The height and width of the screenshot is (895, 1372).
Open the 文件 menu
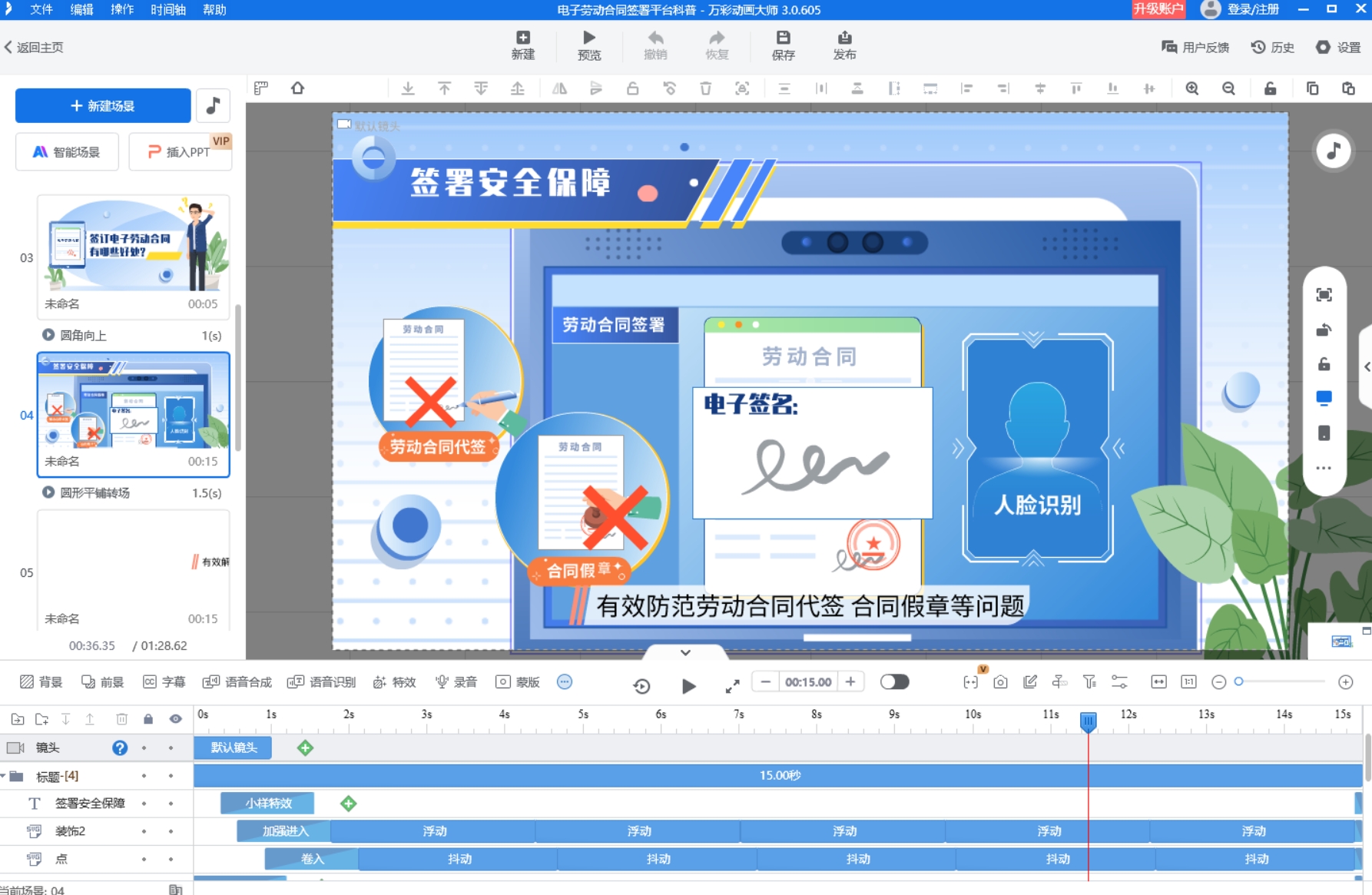[x=41, y=9]
